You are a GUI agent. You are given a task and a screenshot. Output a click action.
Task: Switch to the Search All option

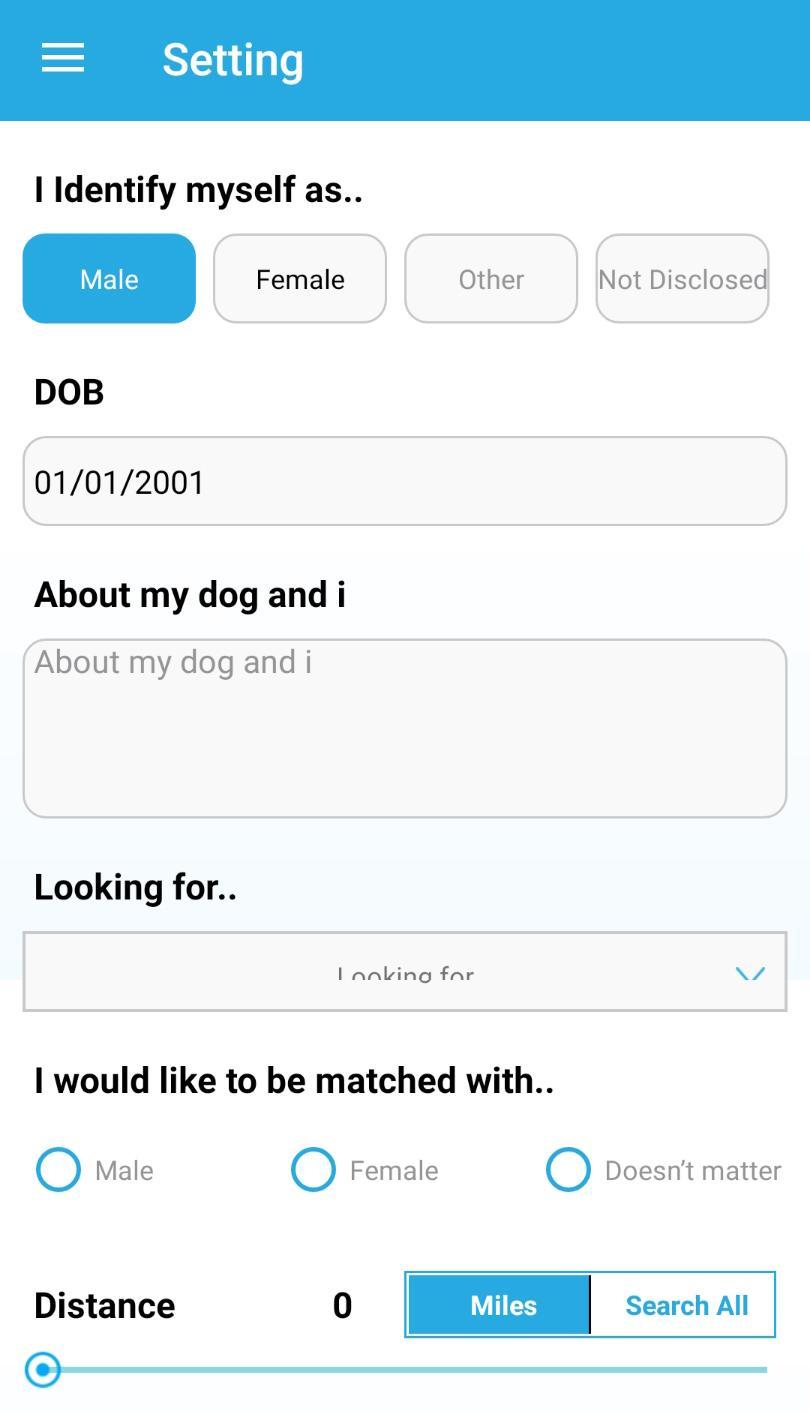(x=686, y=1305)
